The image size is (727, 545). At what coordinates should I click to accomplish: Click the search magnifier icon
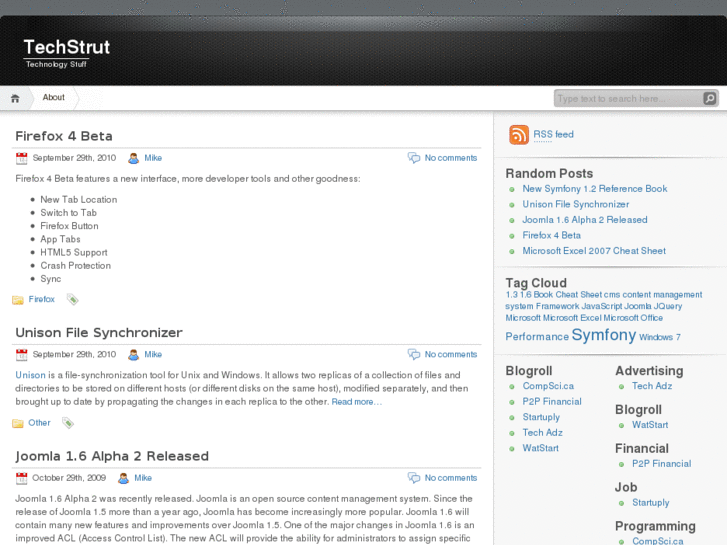coord(709,98)
